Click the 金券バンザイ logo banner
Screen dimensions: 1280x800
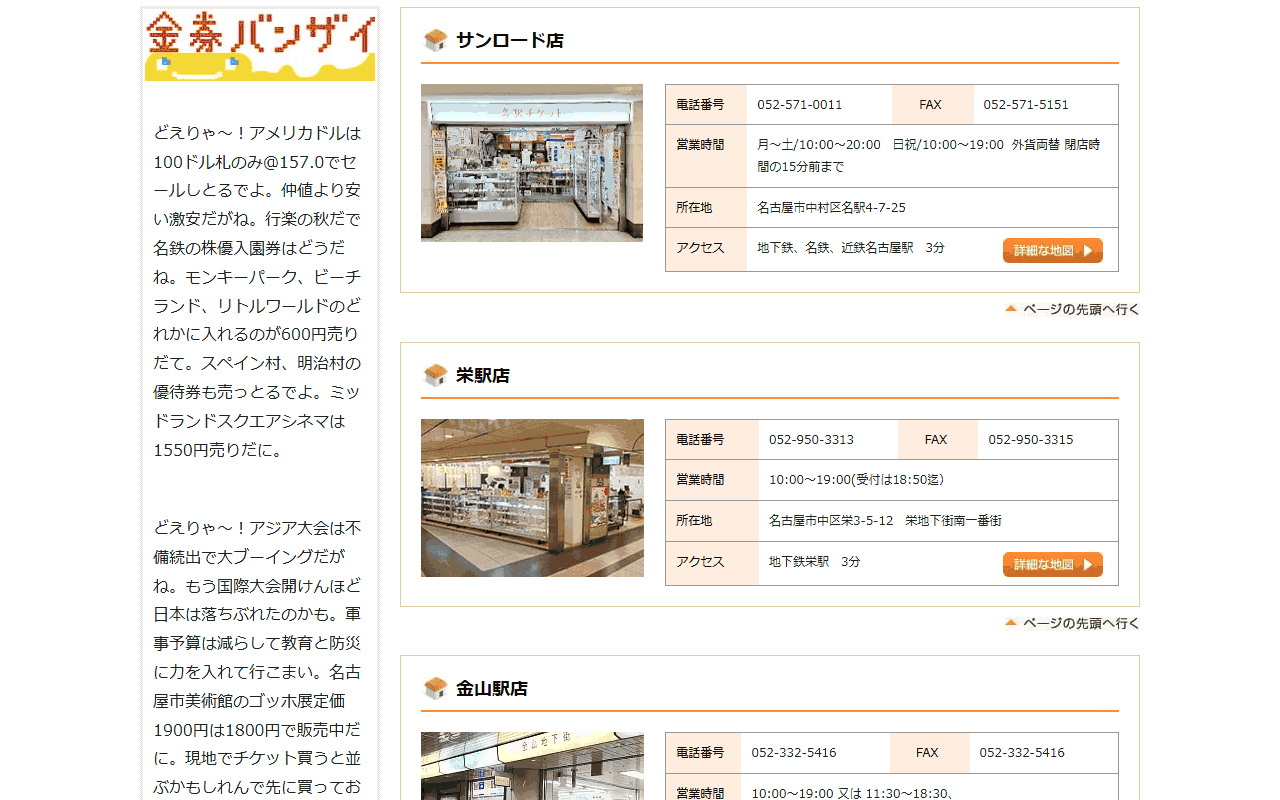pos(260,45)
